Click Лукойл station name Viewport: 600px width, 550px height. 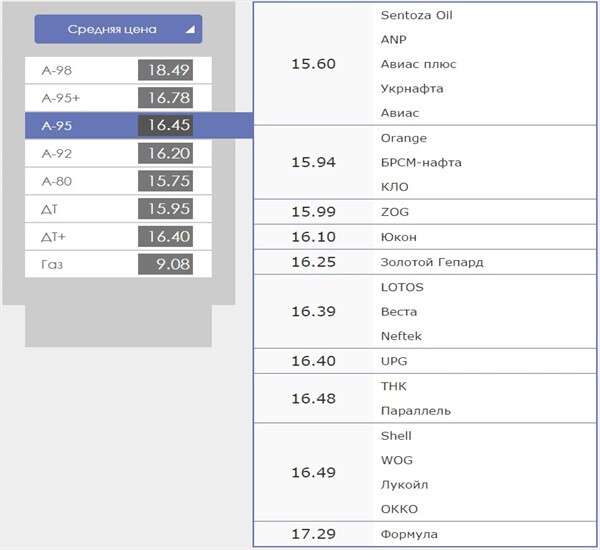pos(404,485)
